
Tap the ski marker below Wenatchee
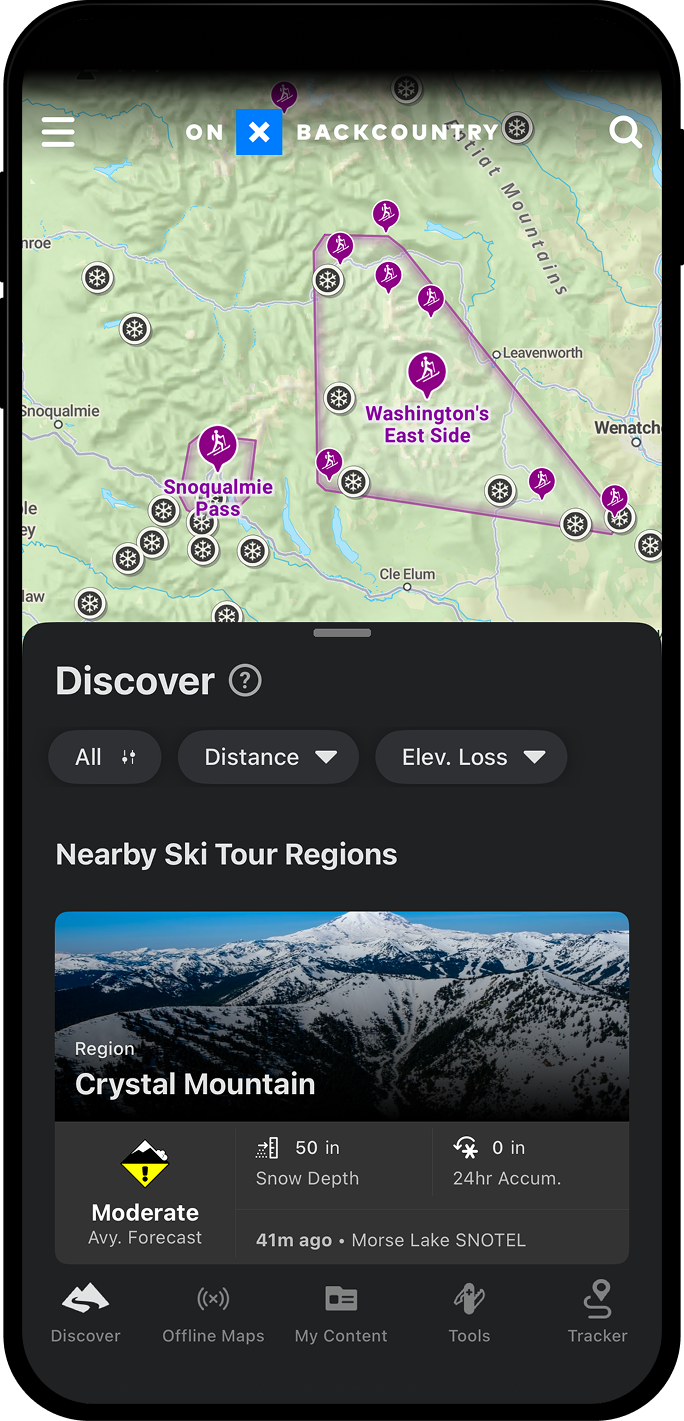point(614,498)
